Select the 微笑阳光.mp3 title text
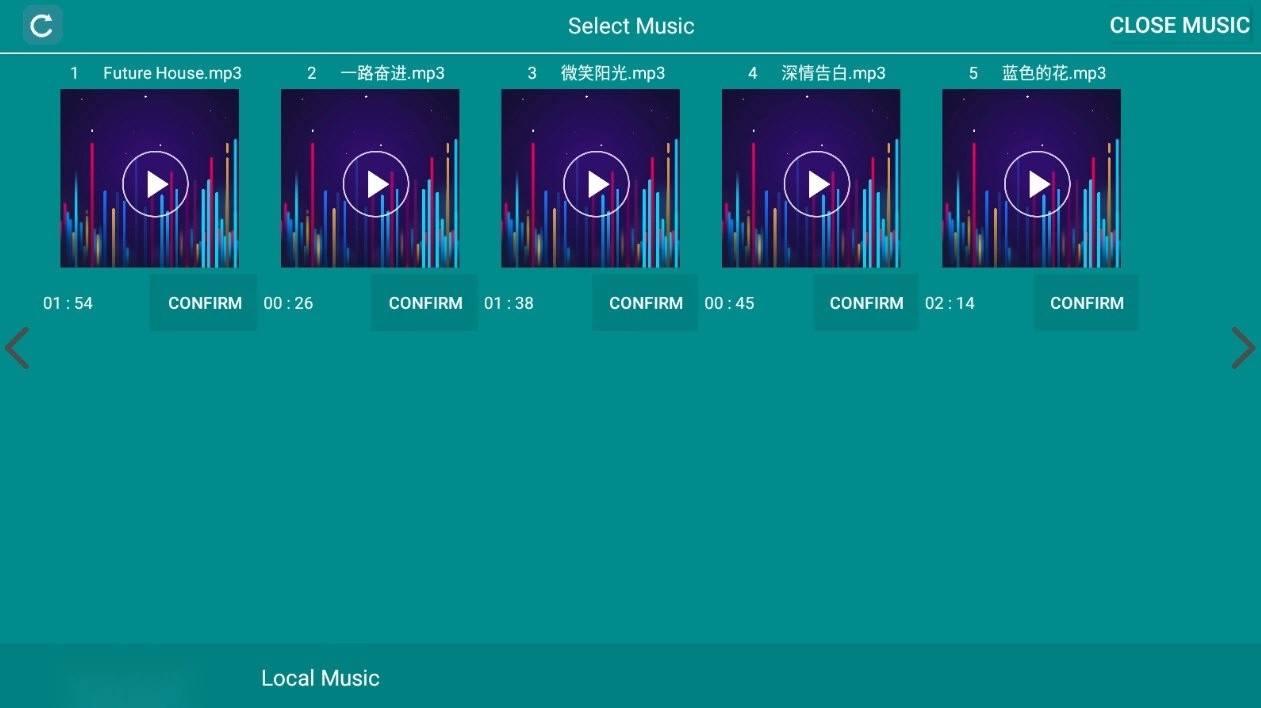The image size is (1261, 708). 612,73
